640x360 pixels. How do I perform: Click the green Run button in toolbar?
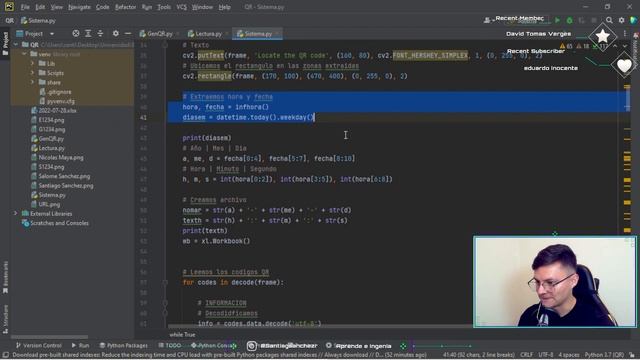click(557, 20)
